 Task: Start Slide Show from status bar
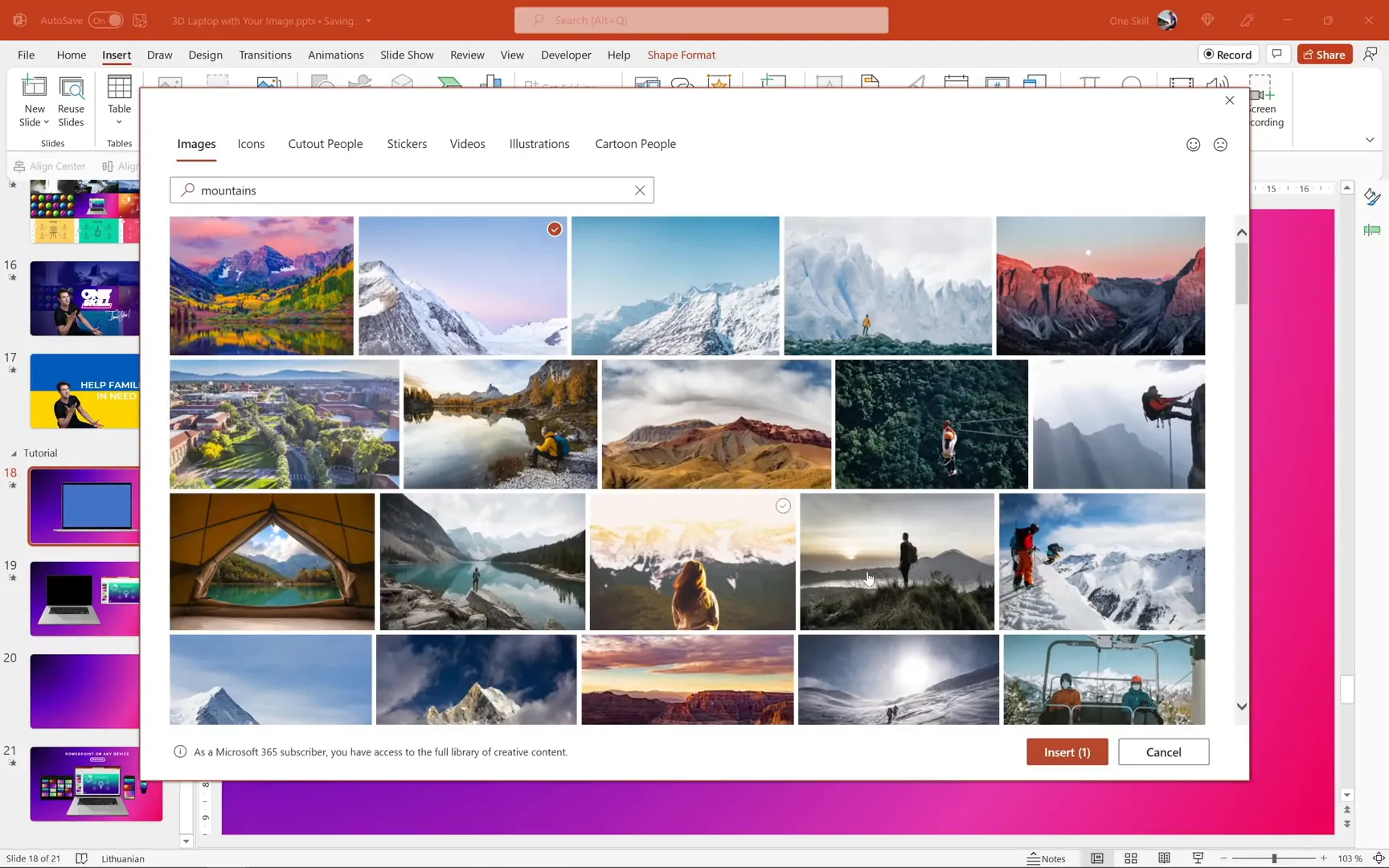point(1198,858)
